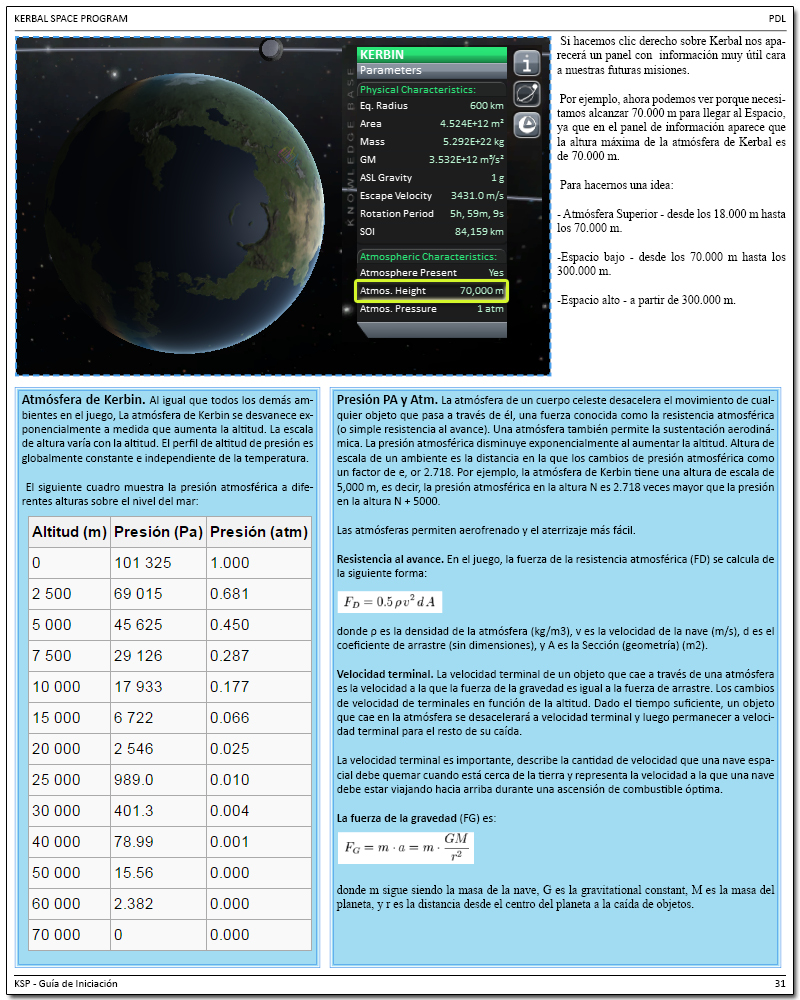Click the Escape Velocity 3431.0 m/s row

pos(432,196)
